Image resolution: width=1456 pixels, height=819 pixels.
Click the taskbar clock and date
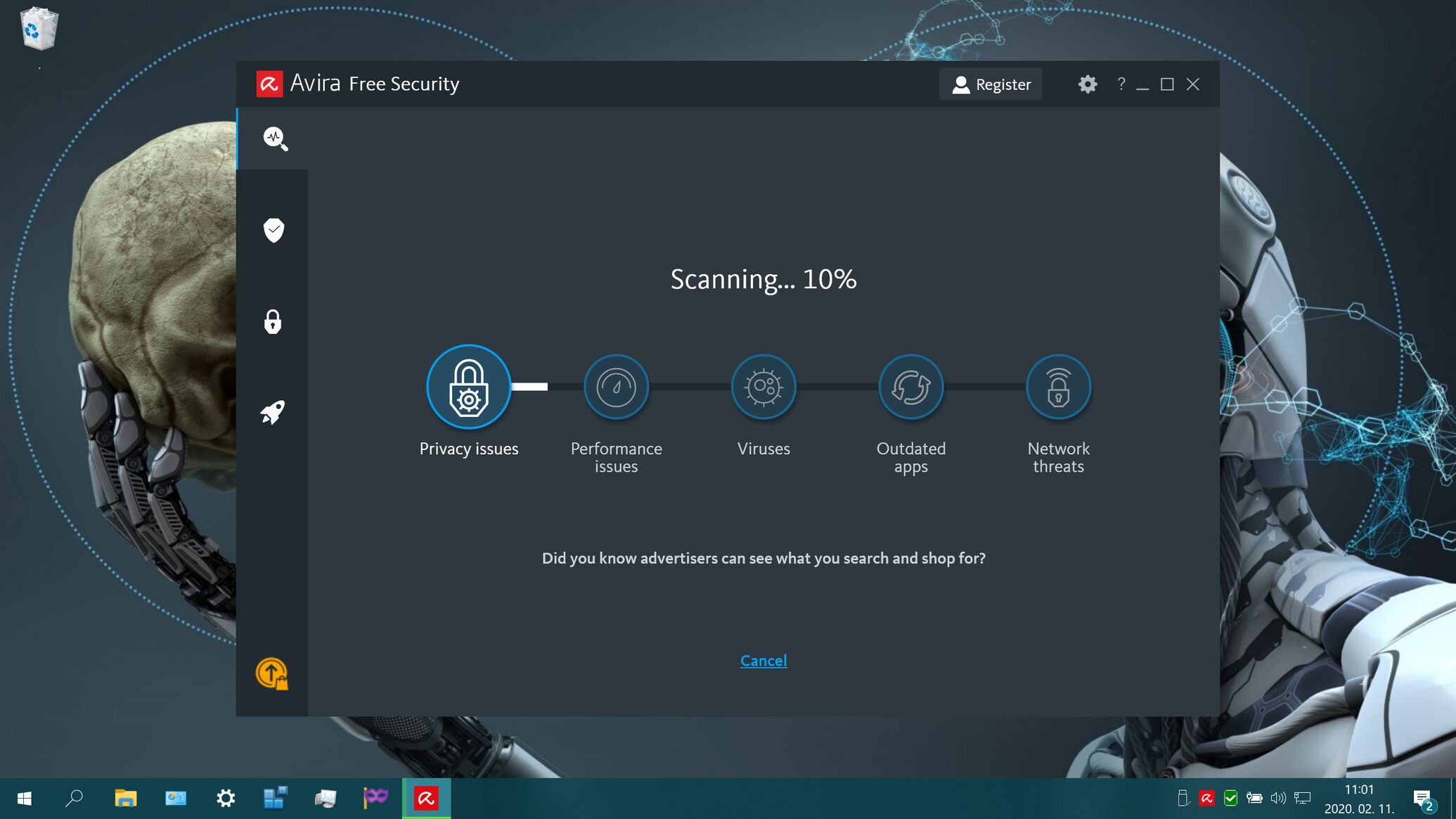(x=1360, y=799)
